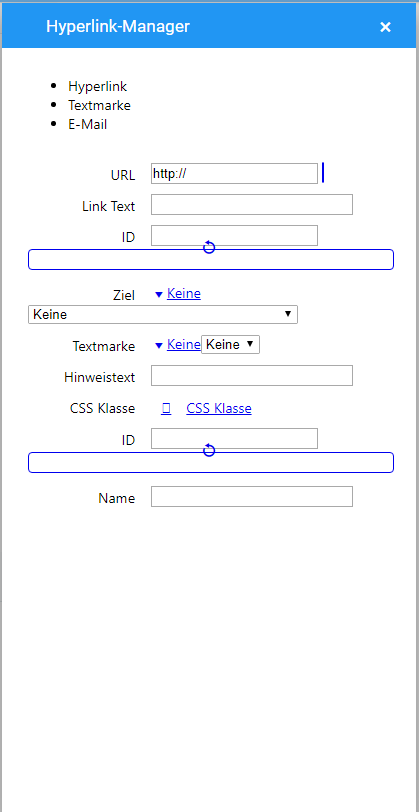
Task: Click the refresh icon under CSS Klasse's ID field
Action: pyautogui.click(x=209, y=450)
